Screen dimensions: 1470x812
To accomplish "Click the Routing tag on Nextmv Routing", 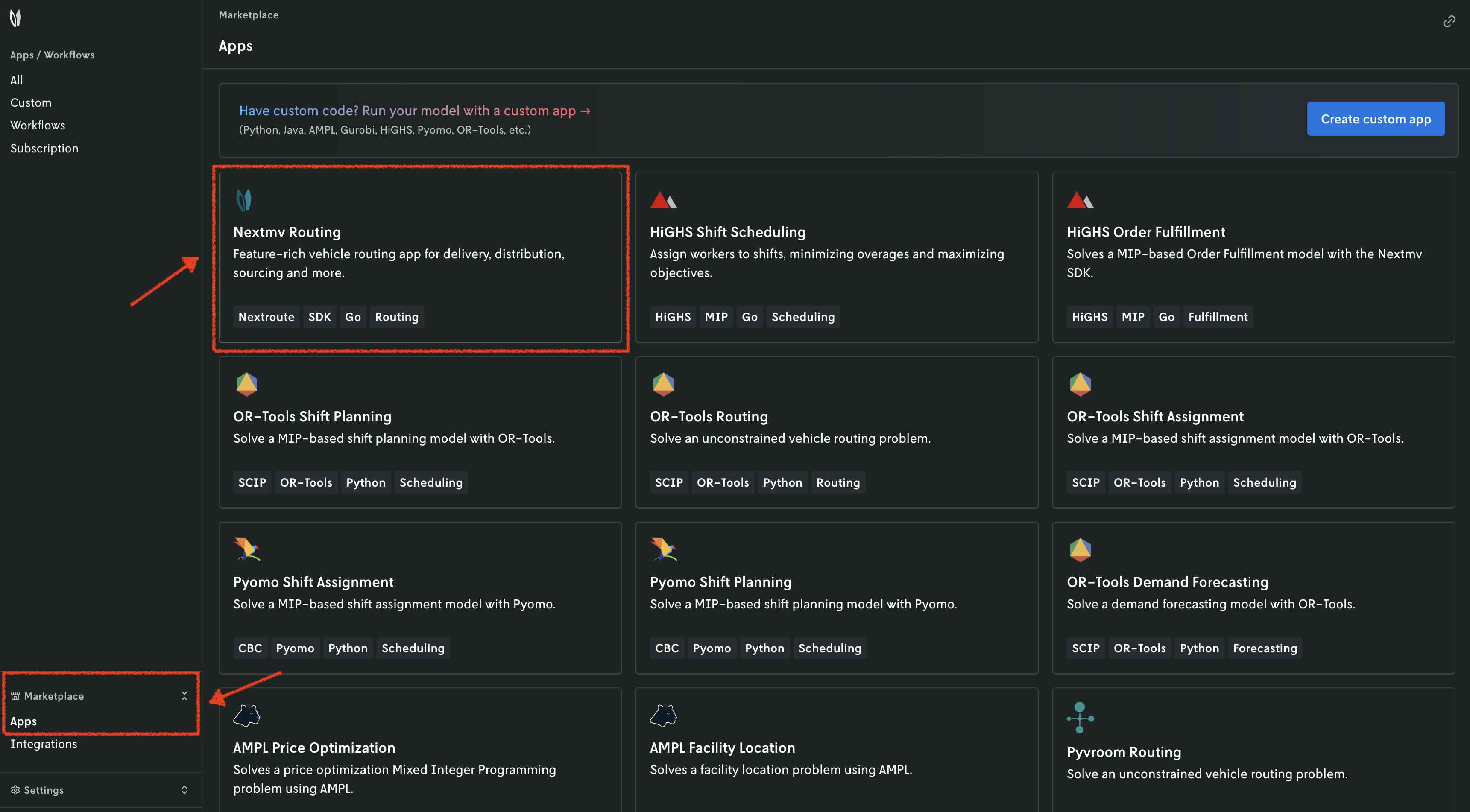I will [x=397, y=317].
